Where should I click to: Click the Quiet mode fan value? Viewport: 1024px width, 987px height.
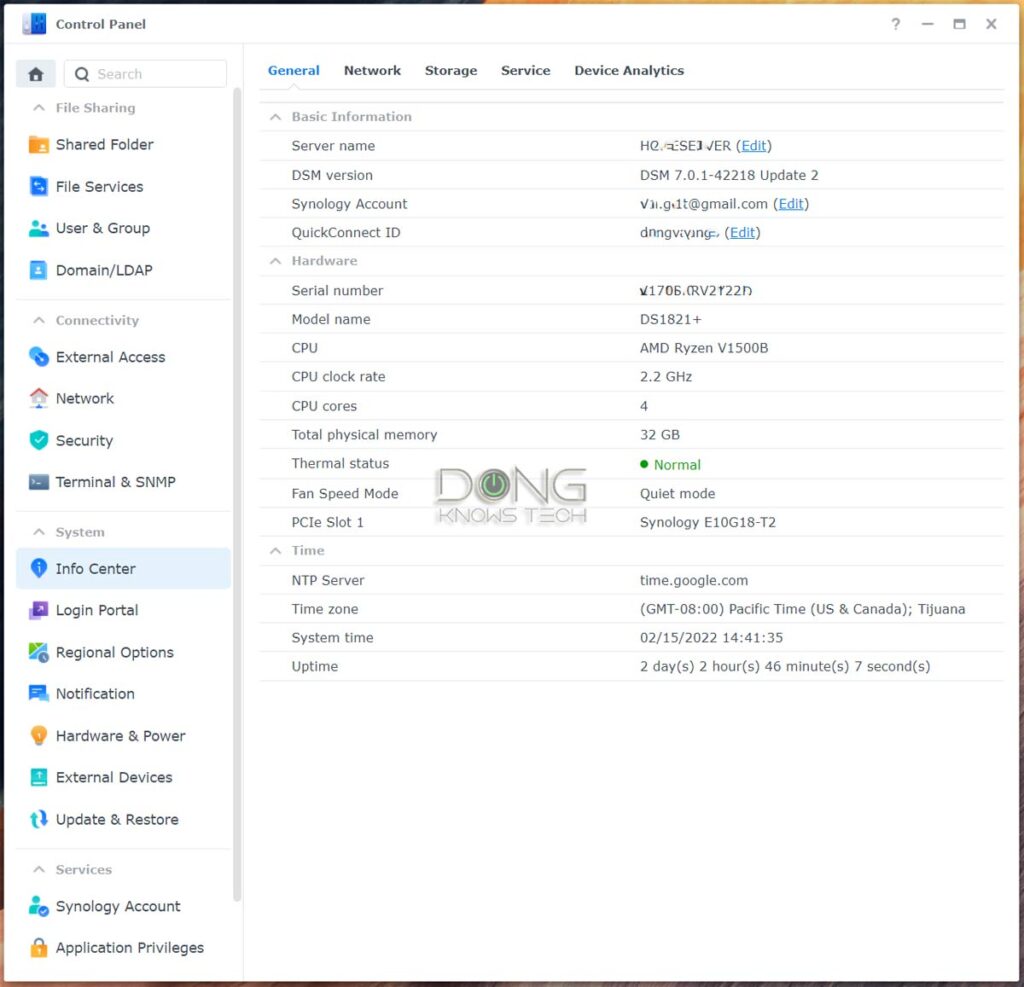[x=677, y=494]
